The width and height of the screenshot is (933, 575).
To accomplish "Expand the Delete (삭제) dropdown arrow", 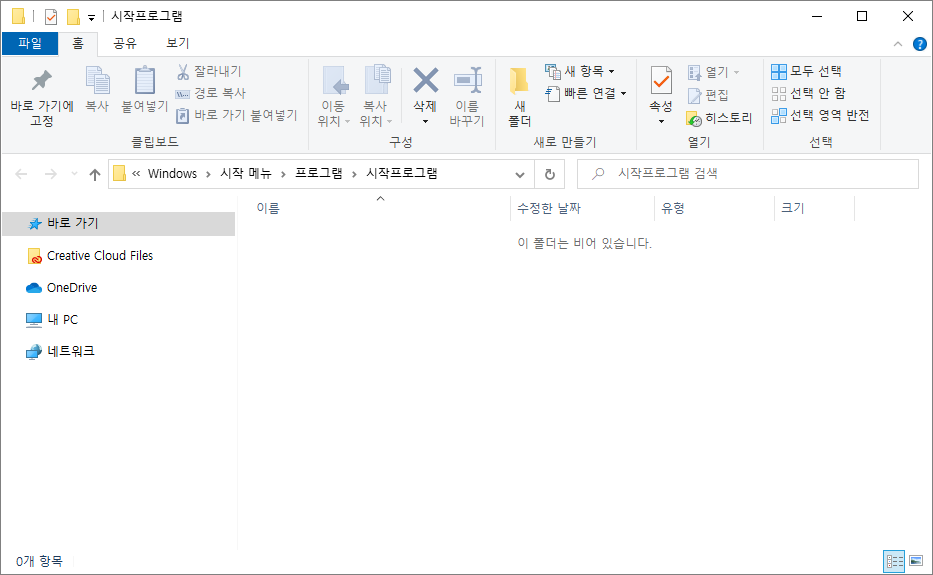I will (x=425, y=121).
